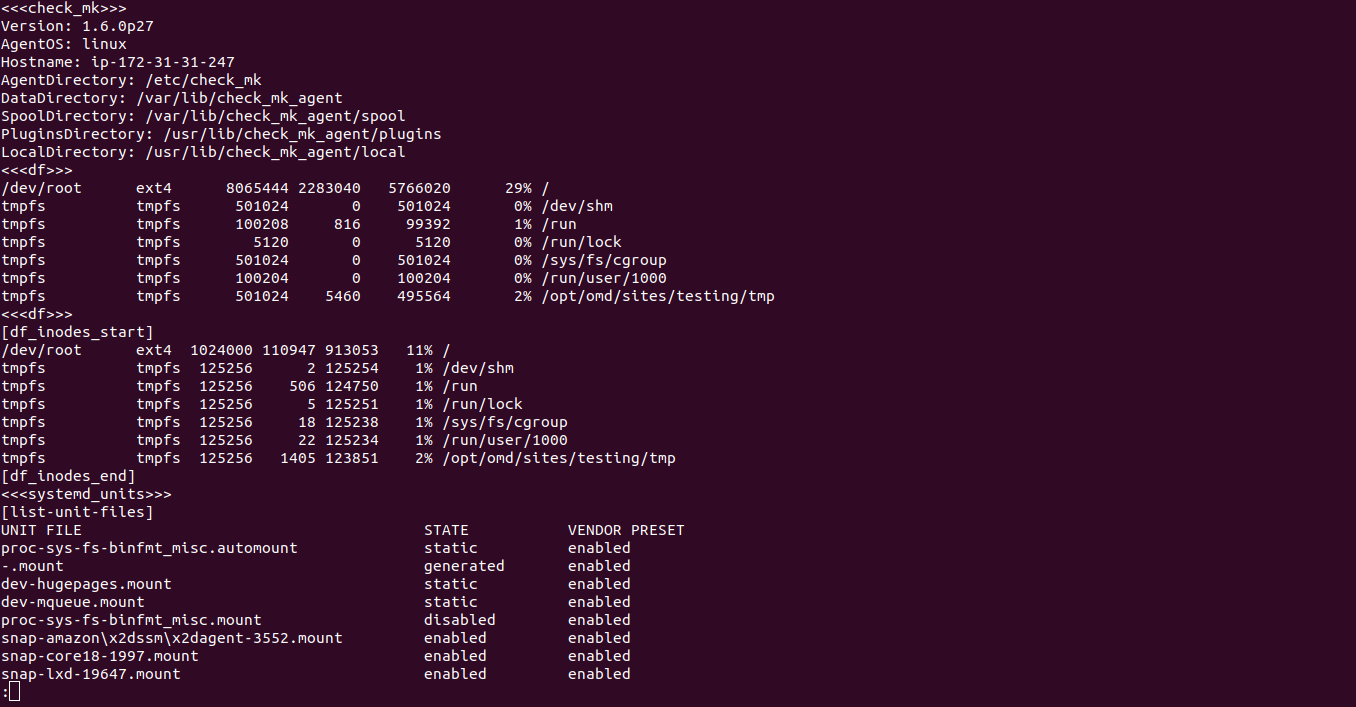Click the plugins directory path

click(x=302, y=134)
